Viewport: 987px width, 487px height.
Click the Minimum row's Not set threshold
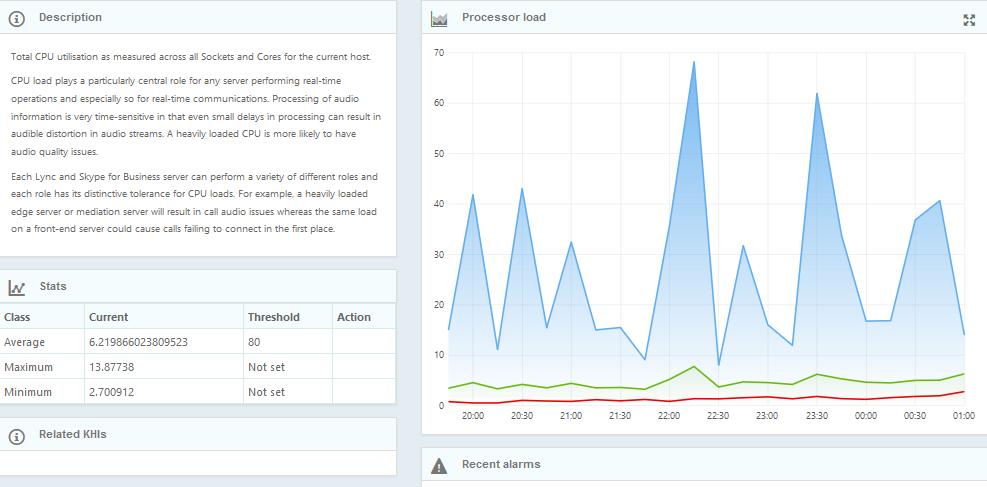pos(266,392)
